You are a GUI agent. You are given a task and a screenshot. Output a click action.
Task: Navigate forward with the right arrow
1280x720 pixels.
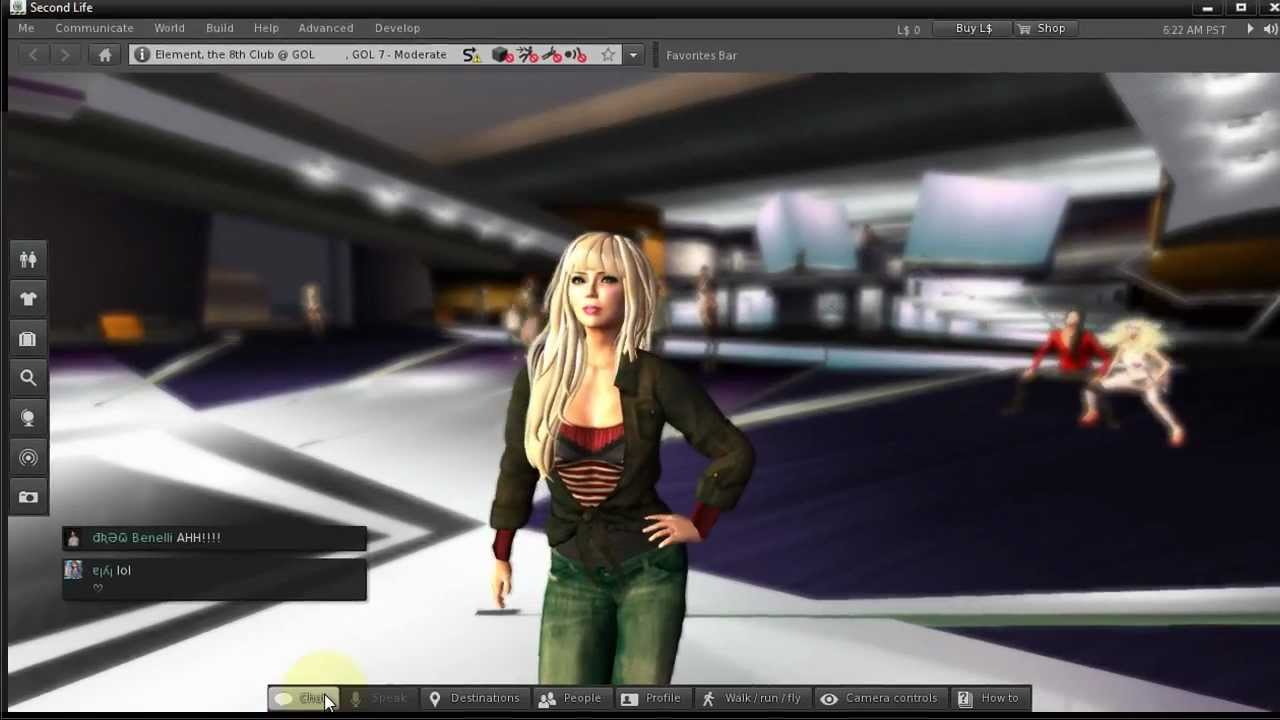point(65,55)
